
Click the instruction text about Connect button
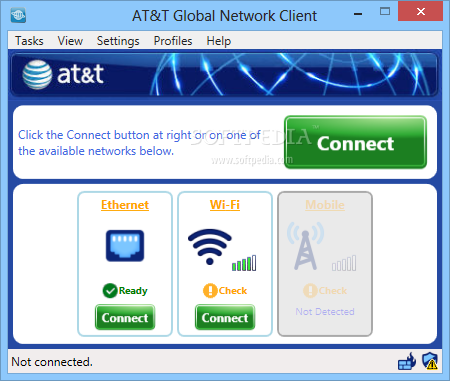pyautogui.click(x=139, y=143)
